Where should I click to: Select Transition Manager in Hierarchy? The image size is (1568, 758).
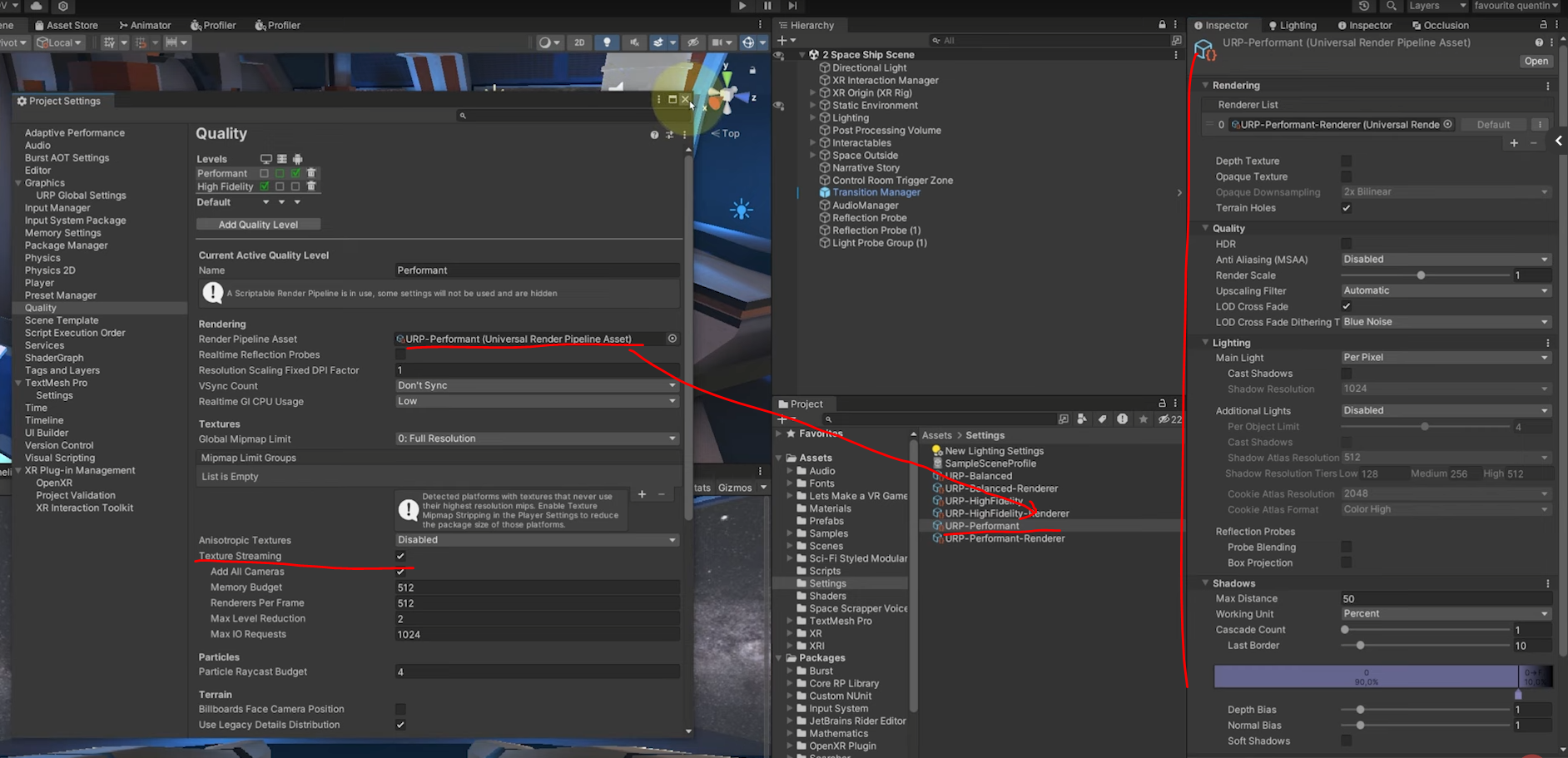[876, 192]
